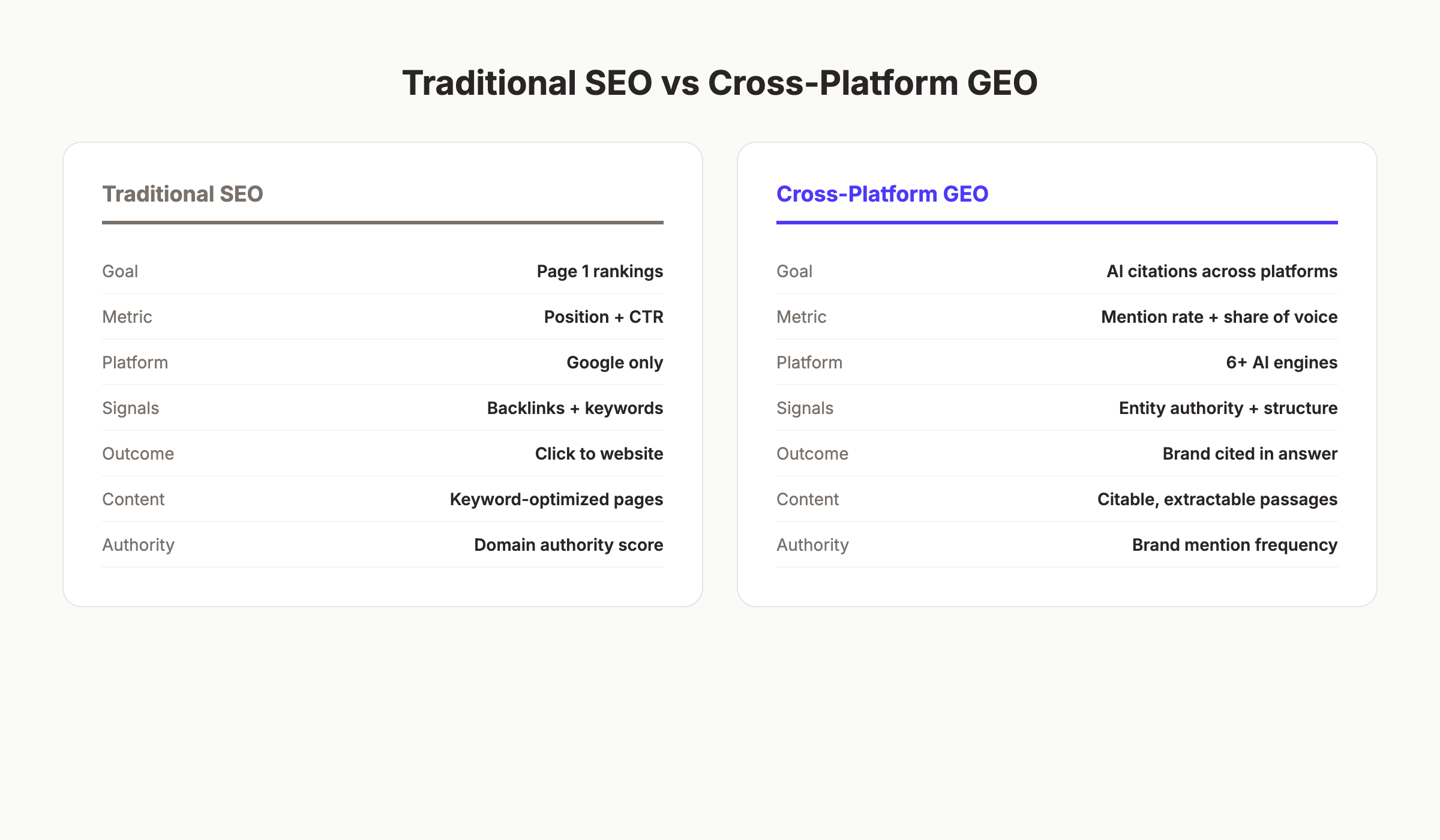Click Keyword-optimized pages text
This screenshot has width=1440, height=840.
click(556, 499)
